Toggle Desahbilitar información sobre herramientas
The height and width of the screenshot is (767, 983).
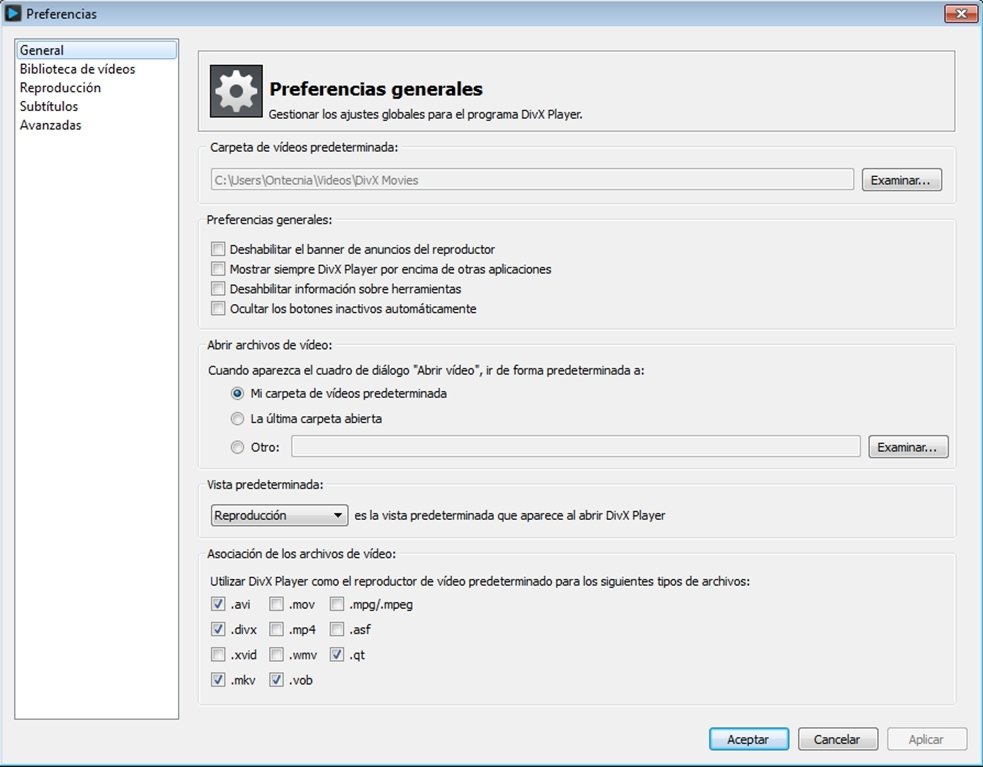click(x=218, y=288)
